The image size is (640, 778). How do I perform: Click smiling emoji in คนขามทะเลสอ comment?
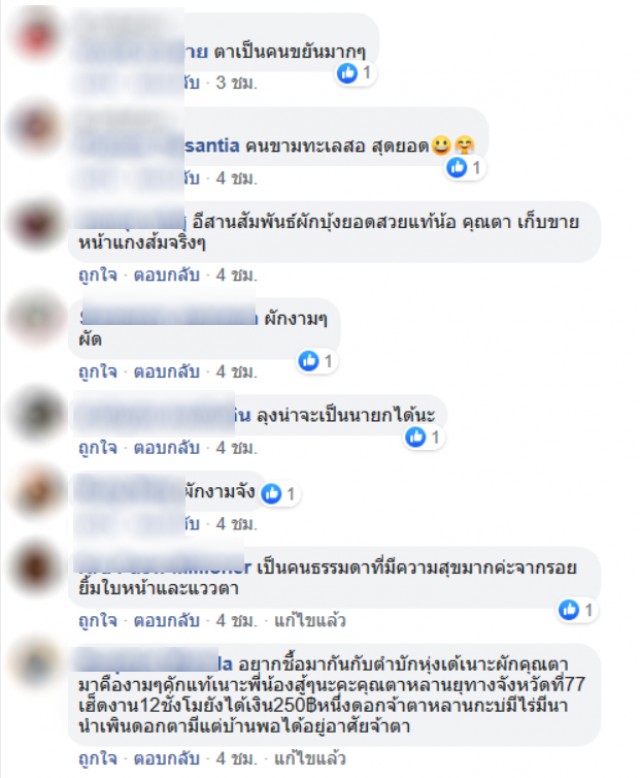point(441,145)
